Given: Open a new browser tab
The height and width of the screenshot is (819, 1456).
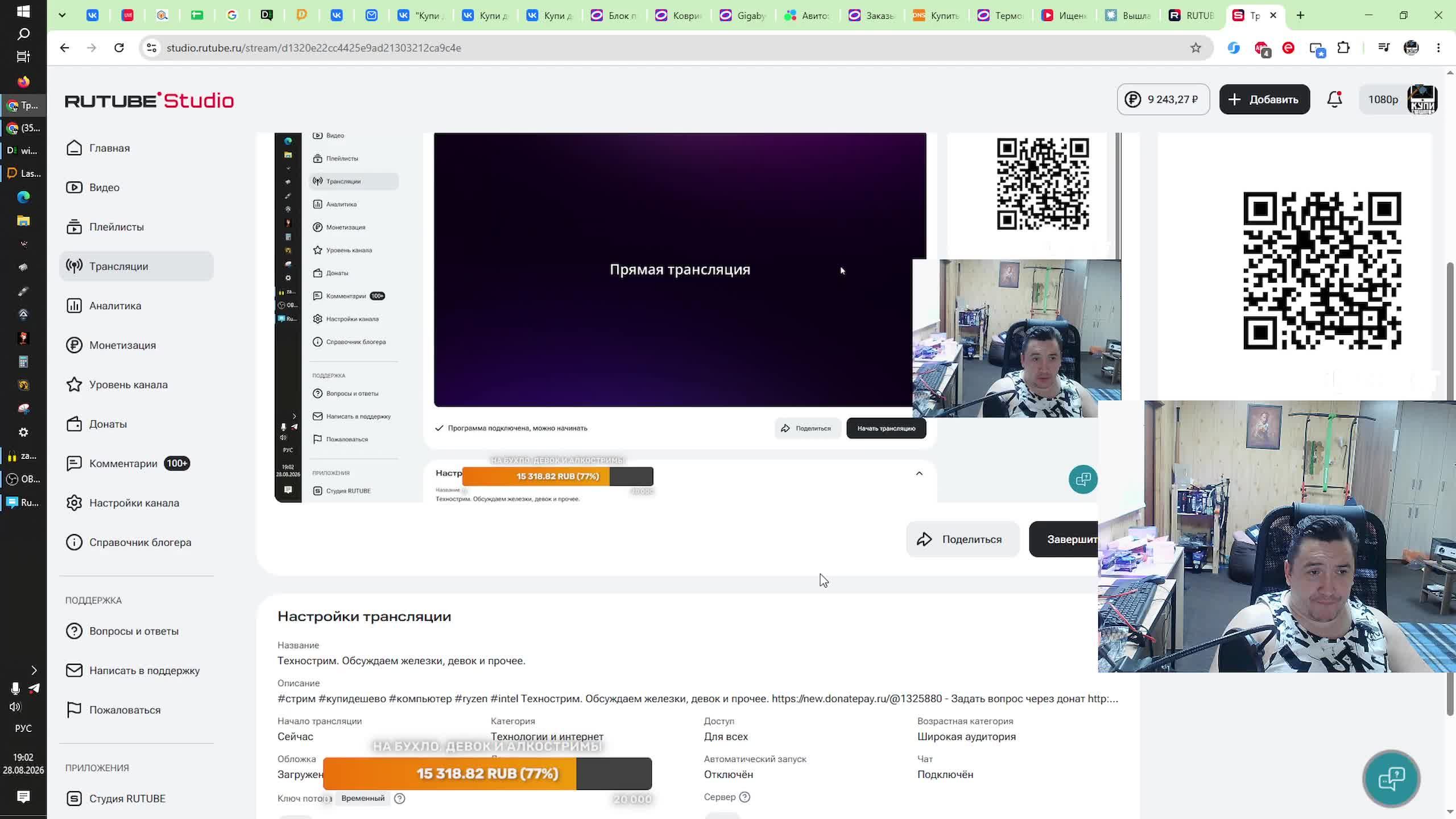Looking at the screenshot, I should click(1300, 15).
